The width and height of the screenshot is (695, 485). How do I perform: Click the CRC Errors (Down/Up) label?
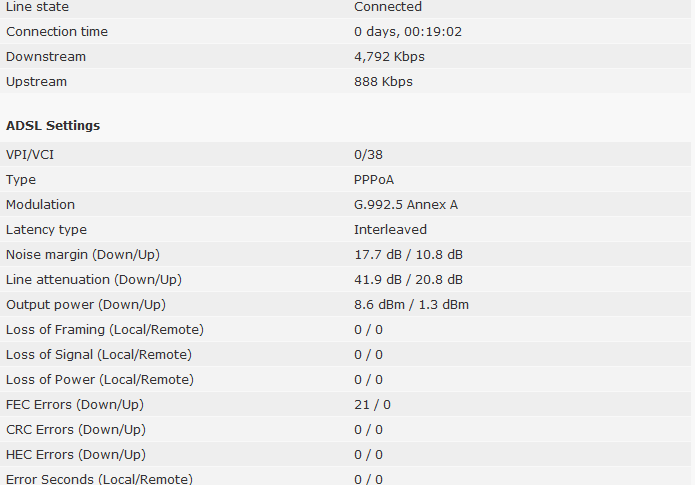(76, 430)
